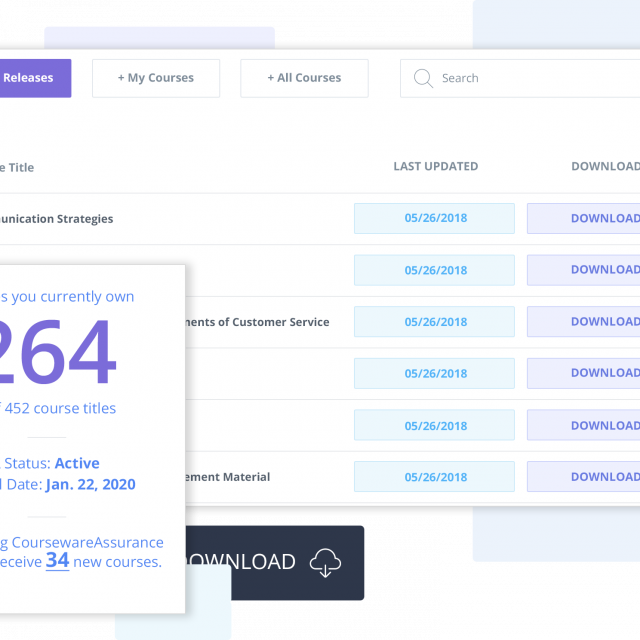This screenshot has width=640, height=640.
Task: Switch to the Releases tab
Action: [34, 78]
